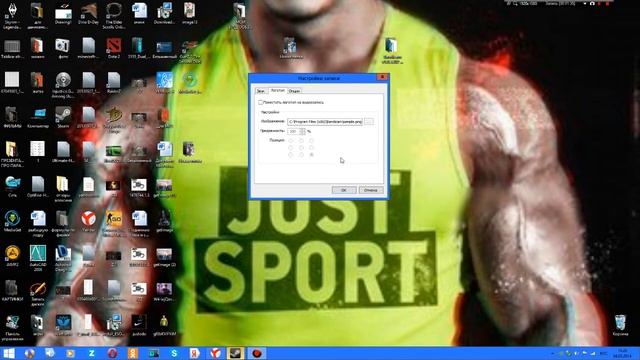Select the Сеть network desktop icon
640x360 pixels.
click(x=12, y=187)
